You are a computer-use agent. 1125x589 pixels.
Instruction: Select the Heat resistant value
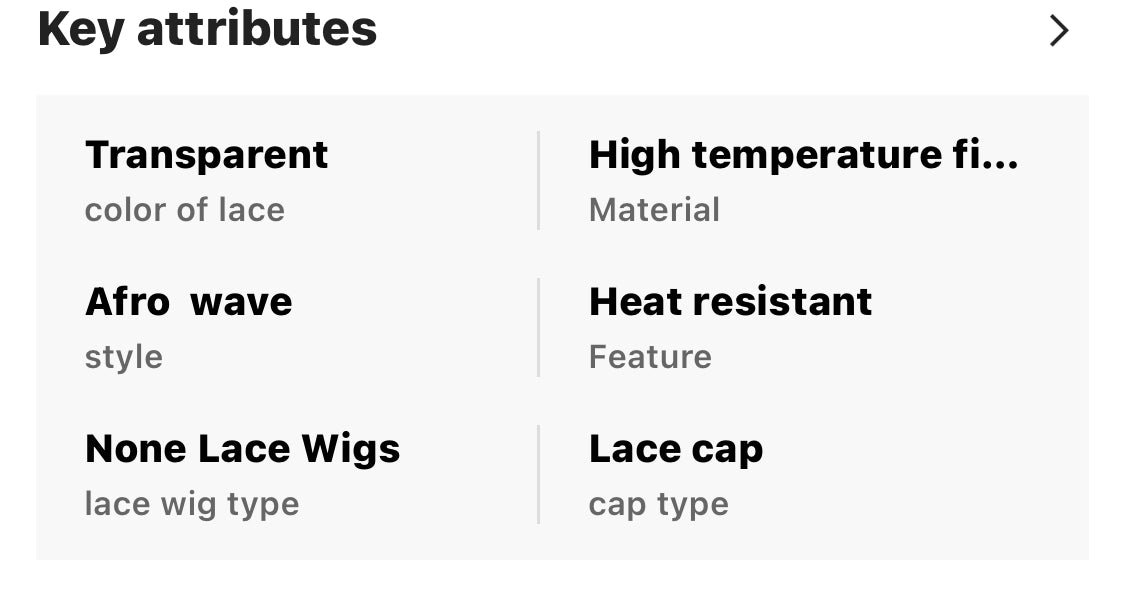tap(730, 302)
